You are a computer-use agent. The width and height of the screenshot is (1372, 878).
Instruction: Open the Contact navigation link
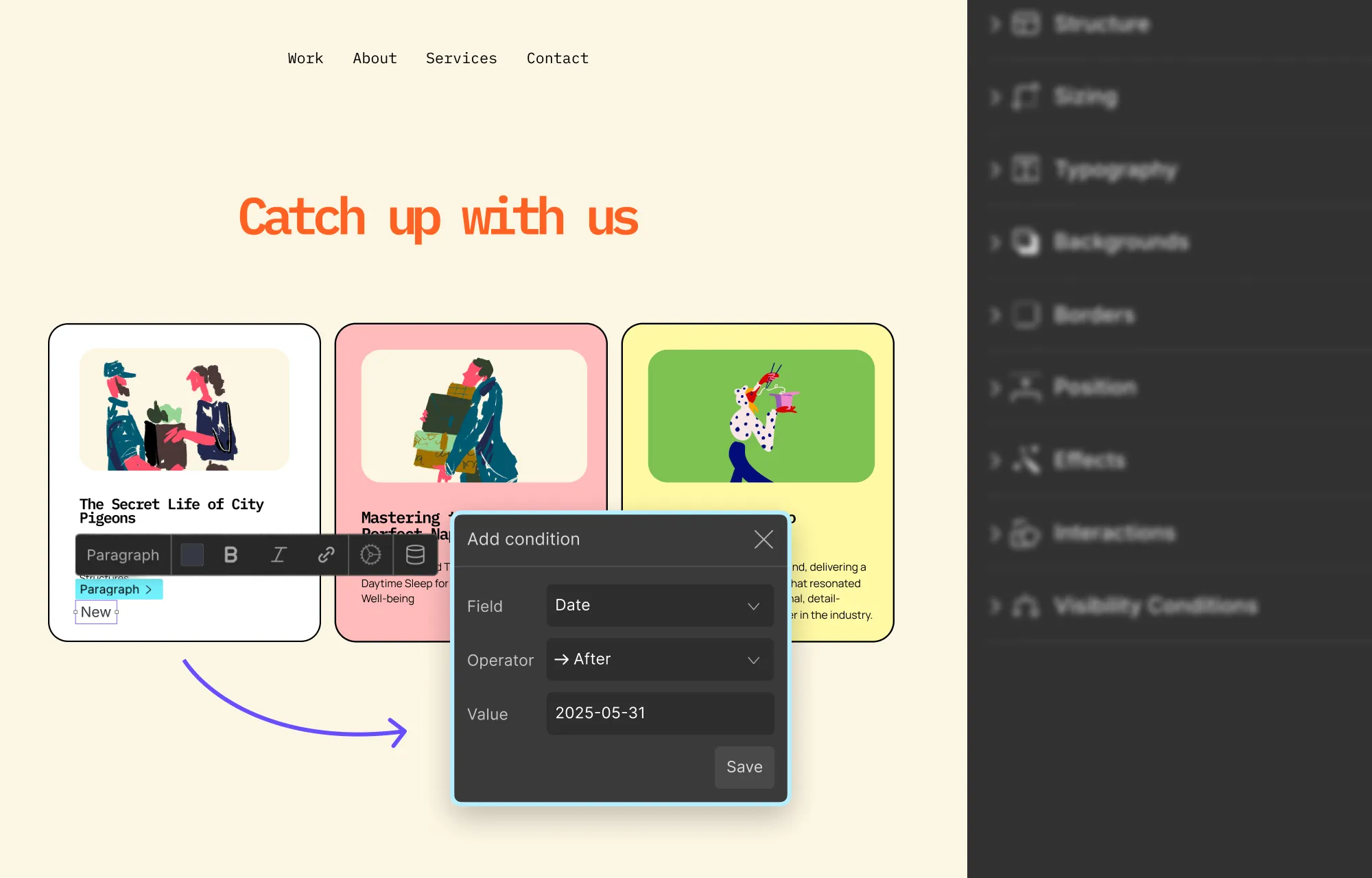point(558,58)
